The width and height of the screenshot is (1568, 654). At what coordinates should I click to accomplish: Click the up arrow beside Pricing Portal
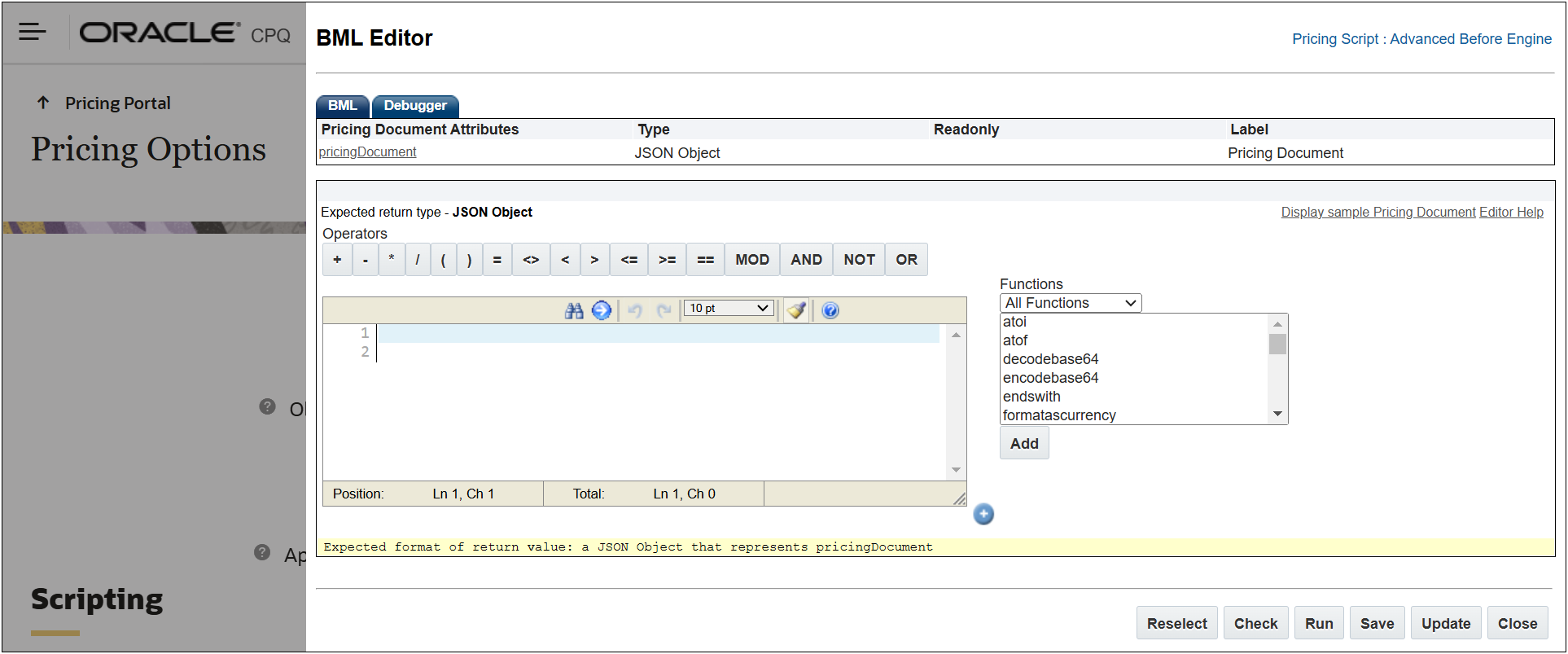(43, 103)
